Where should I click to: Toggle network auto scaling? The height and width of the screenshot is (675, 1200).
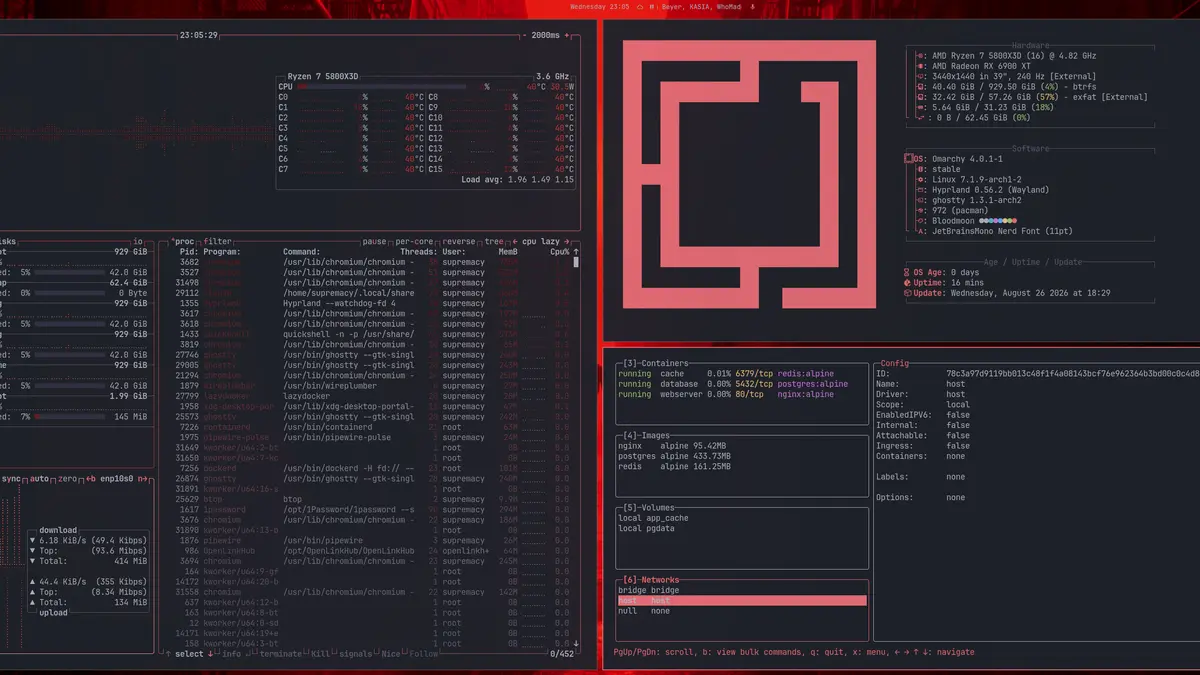tap(40, 479)
